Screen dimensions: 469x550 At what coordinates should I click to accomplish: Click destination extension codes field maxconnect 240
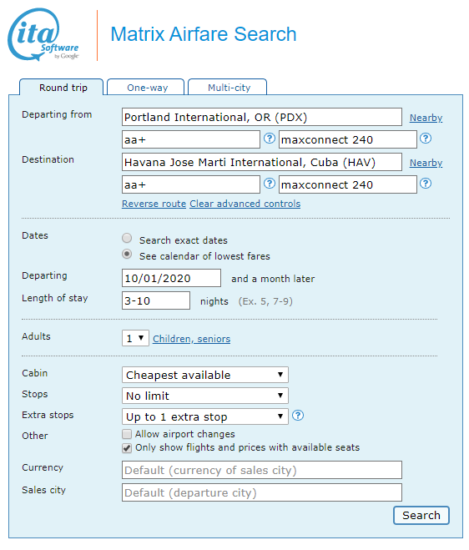coord(348,185)
